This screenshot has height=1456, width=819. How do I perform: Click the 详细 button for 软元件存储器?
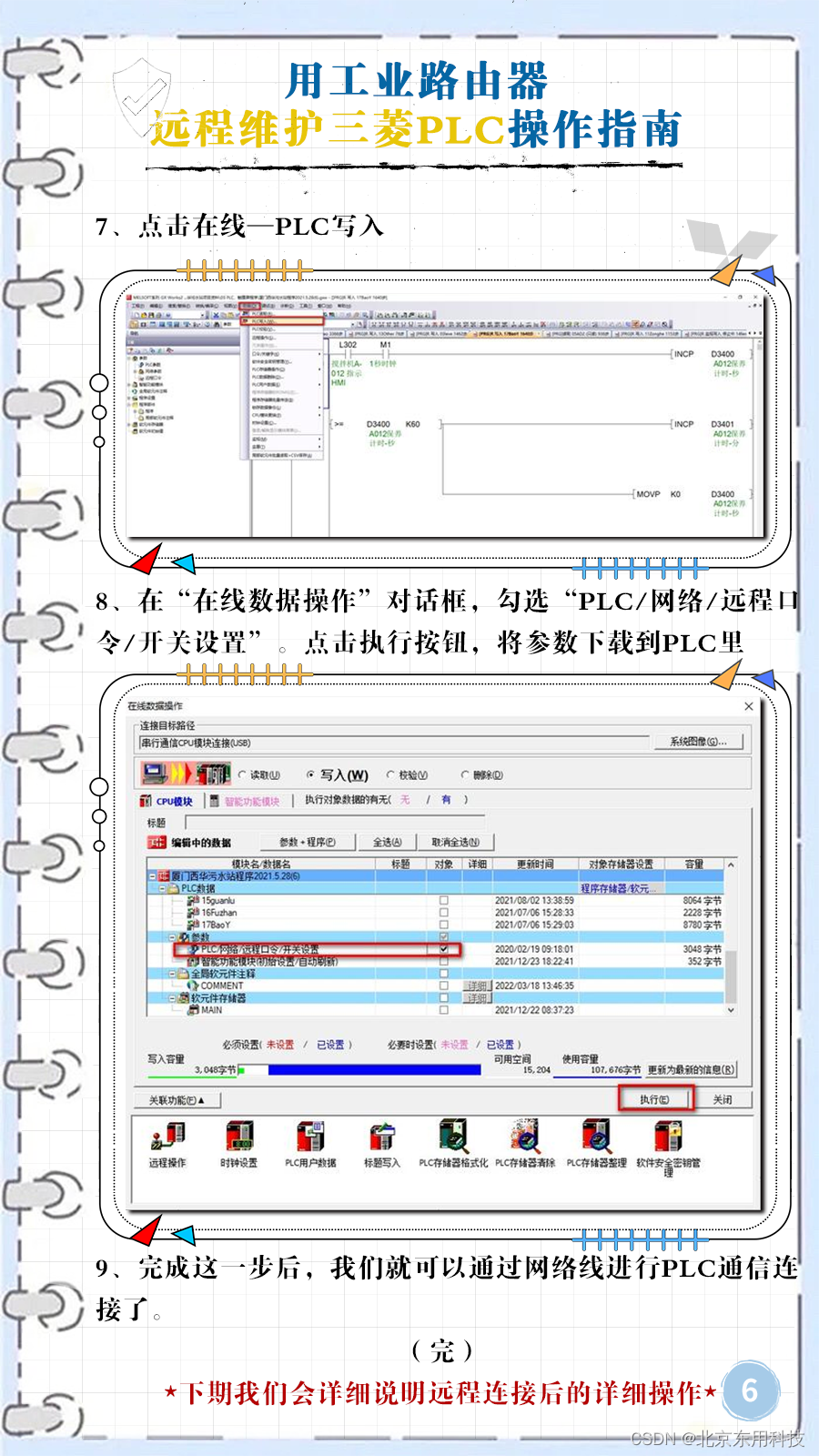point(477,998)
